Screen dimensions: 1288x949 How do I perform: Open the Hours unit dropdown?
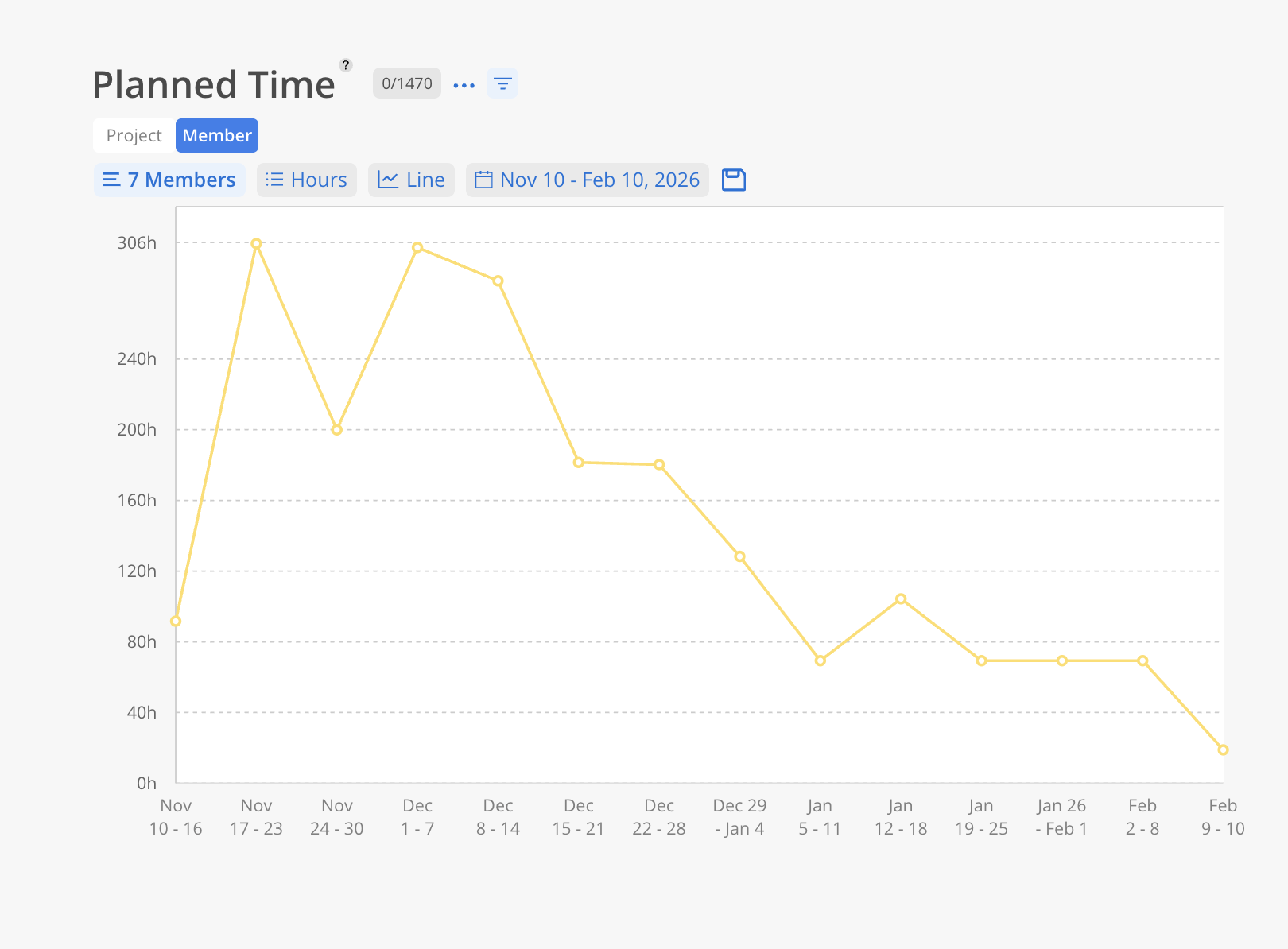[307, 180]
